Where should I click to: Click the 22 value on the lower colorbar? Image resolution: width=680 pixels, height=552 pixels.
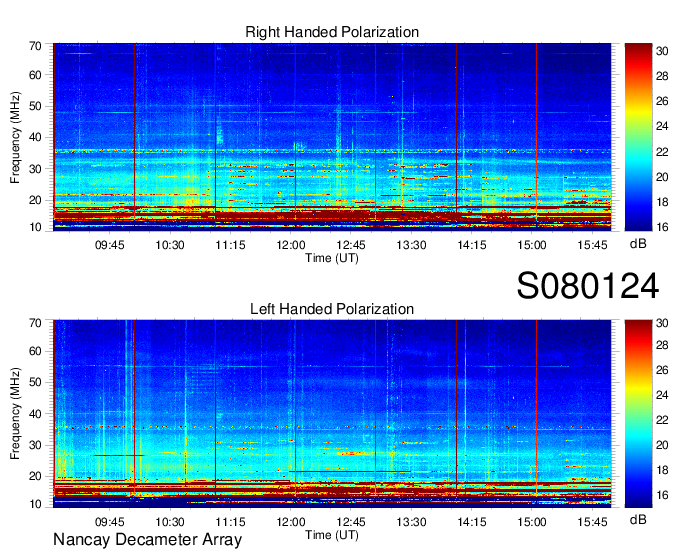(662, 420)
